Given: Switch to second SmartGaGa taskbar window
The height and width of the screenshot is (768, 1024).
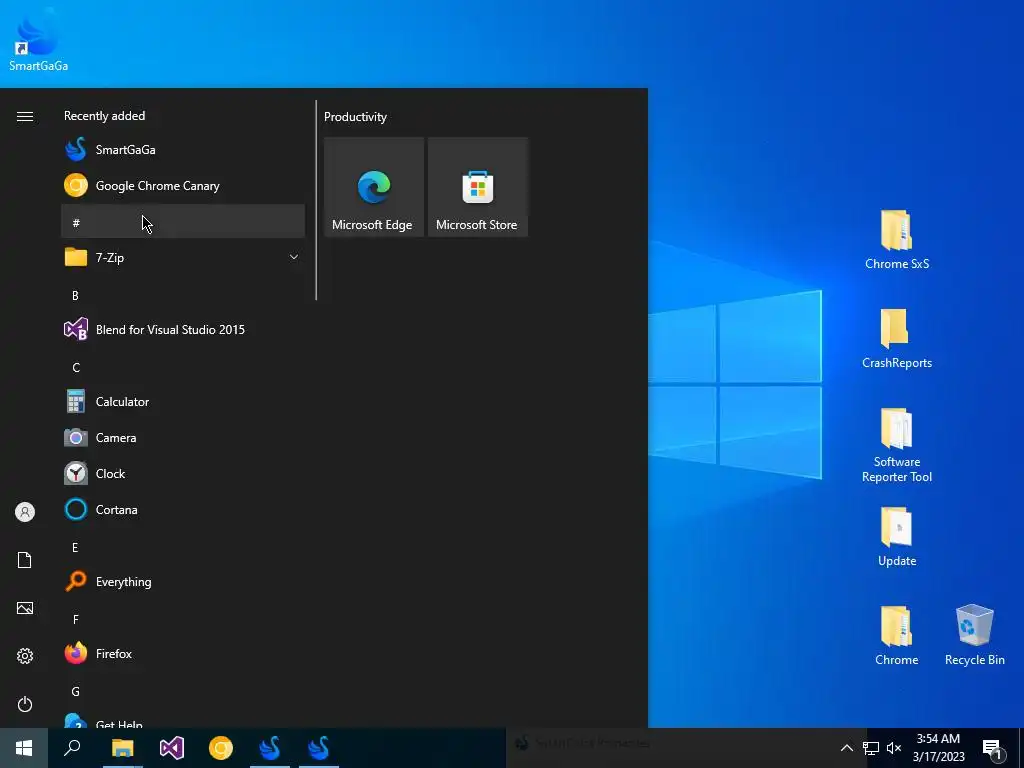Looking at the screenshot, I should (319, 748).
